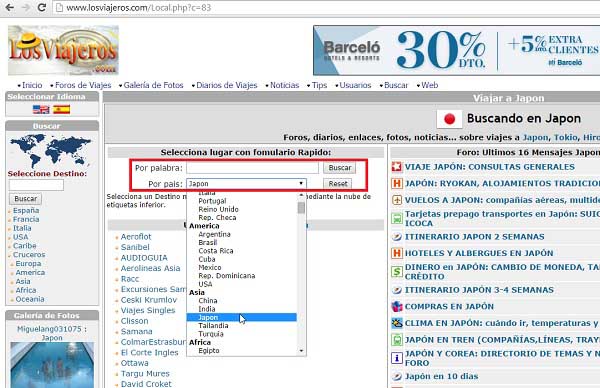Open Foros de Viajes menu item

(x=83, y=85)
